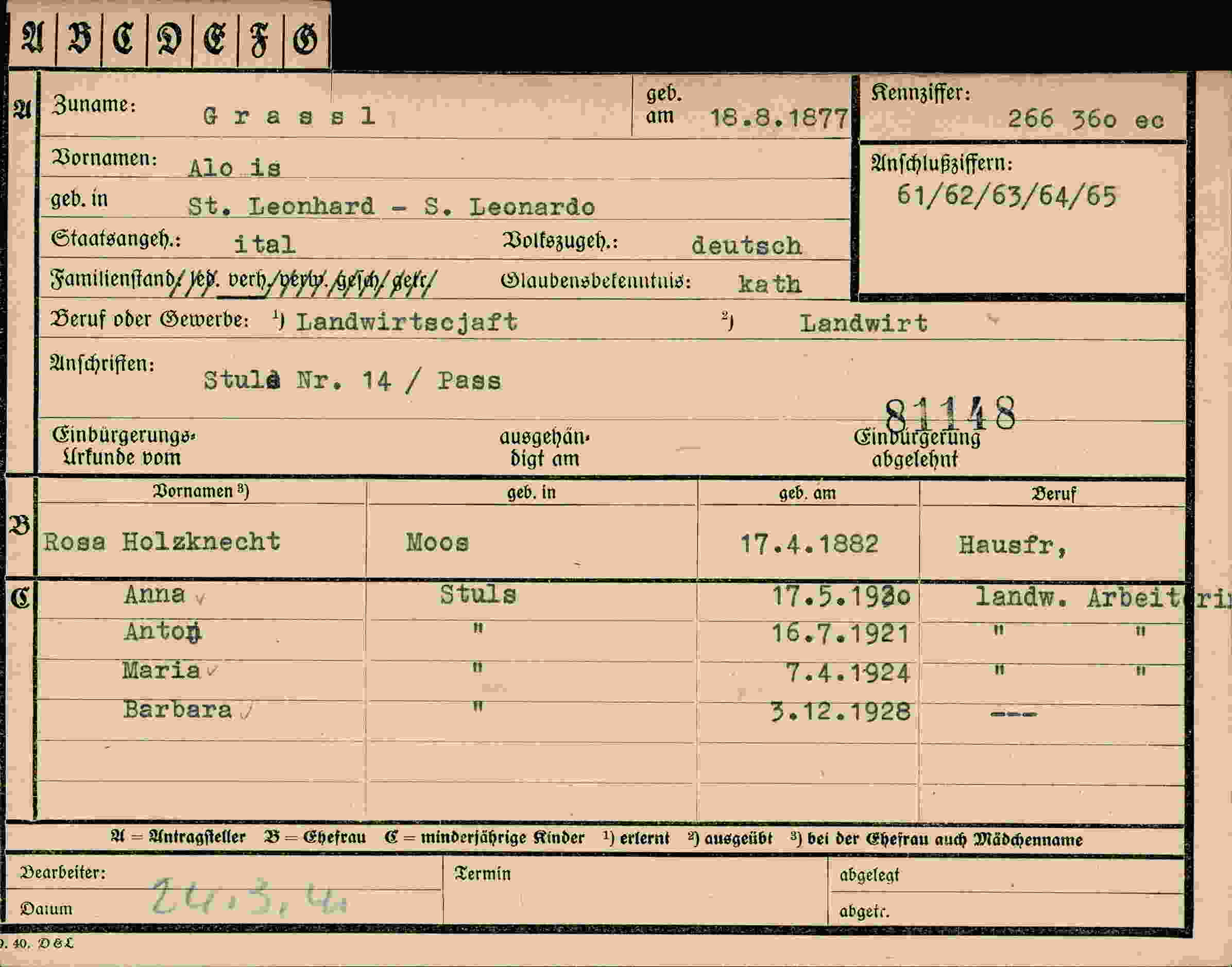The image size is (1232, 967).
Task: Click child name 'Anna'
Action: [x=155, y=595]
